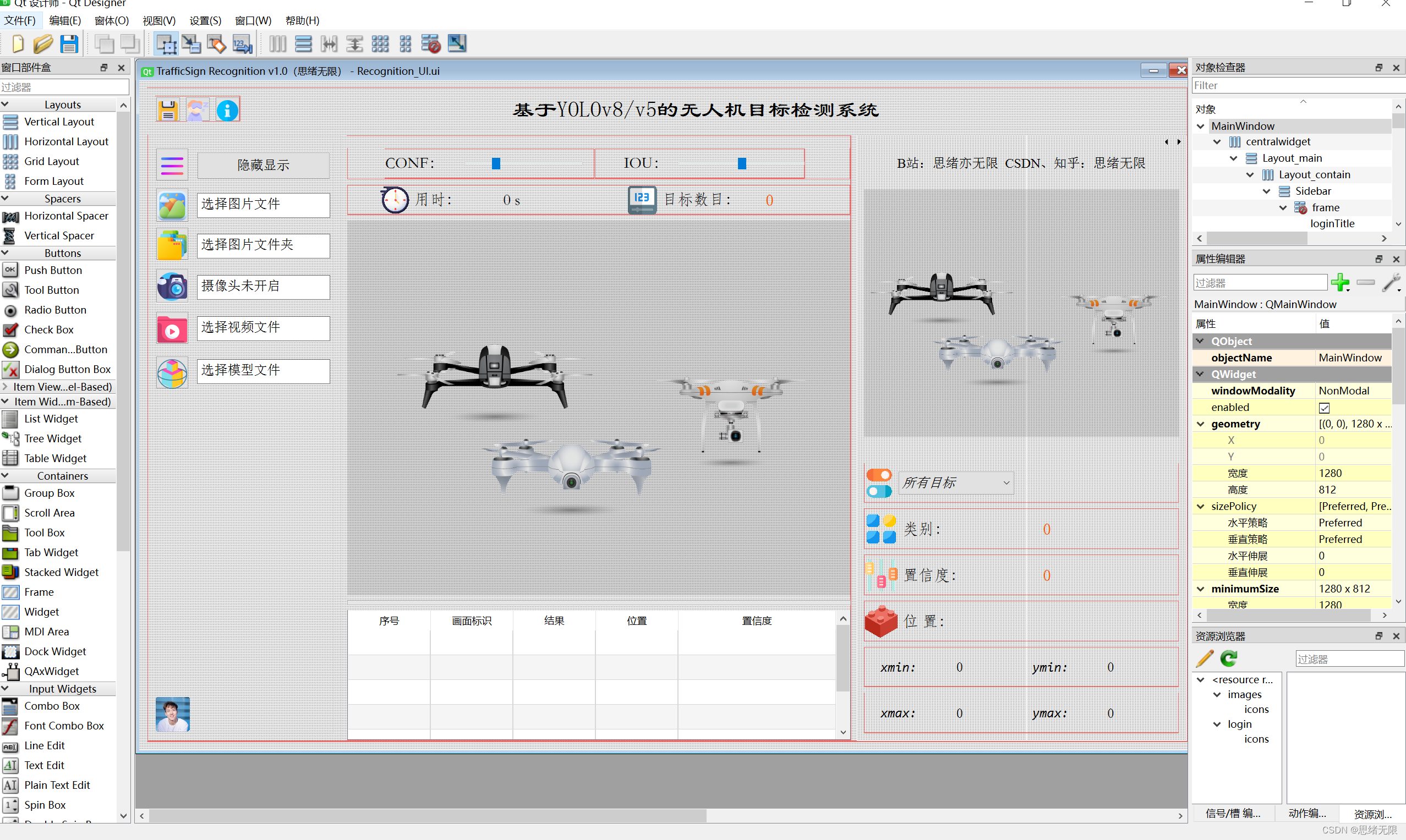Image resolution: width=1406 pixels, height=840 pixels.
Task: Click the 隐藏显示 button
Action: tap(263, 164)
